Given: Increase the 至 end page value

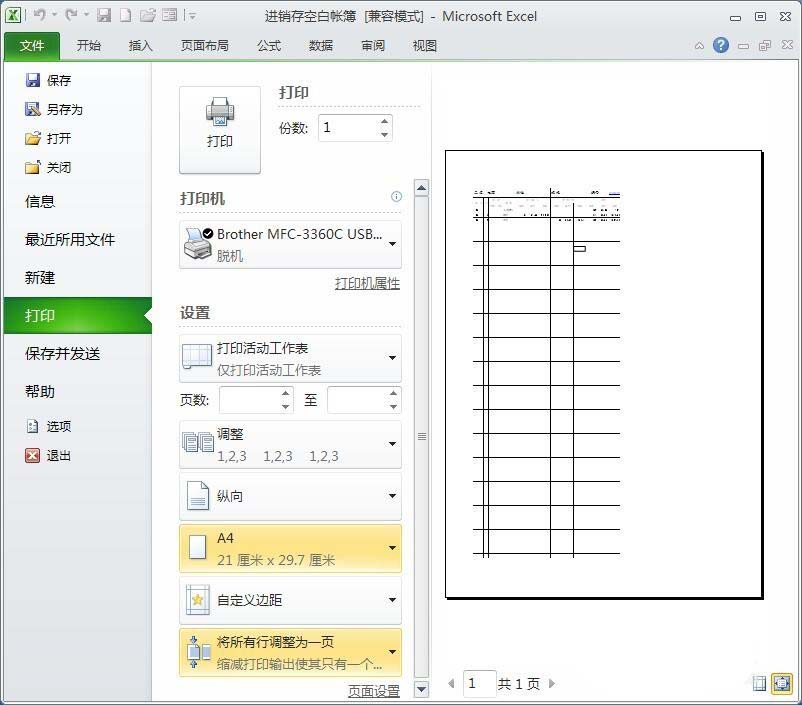Looking at the screenshot, I should click(x=393, y=393).
